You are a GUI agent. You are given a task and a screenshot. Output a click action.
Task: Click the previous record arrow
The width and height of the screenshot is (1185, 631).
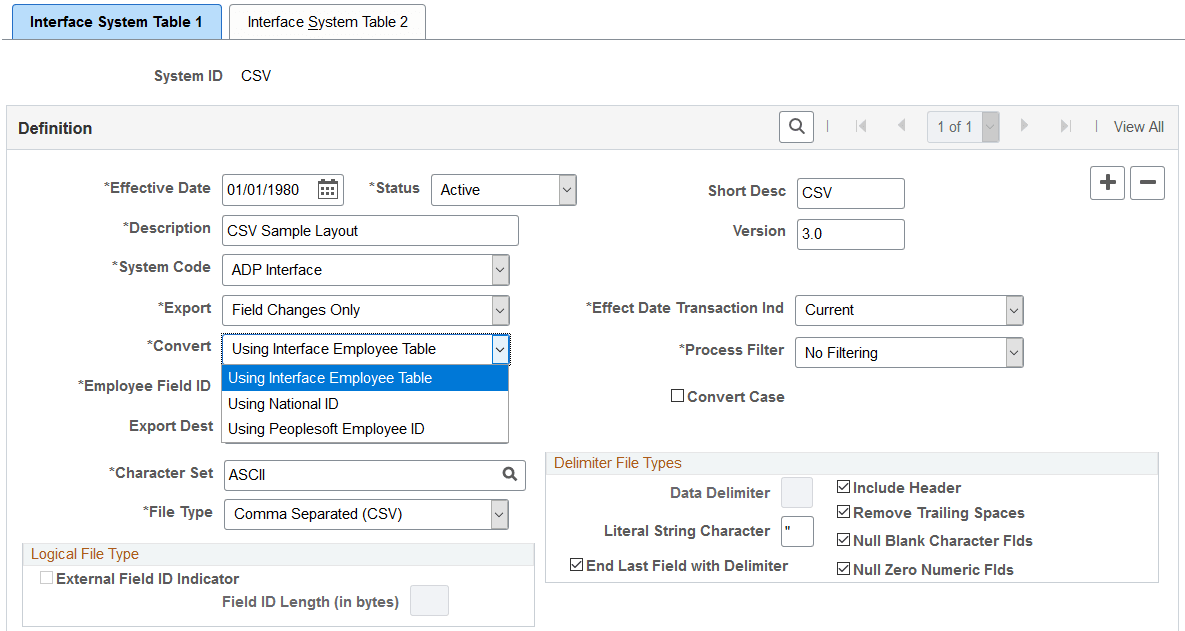click(900, 127)
